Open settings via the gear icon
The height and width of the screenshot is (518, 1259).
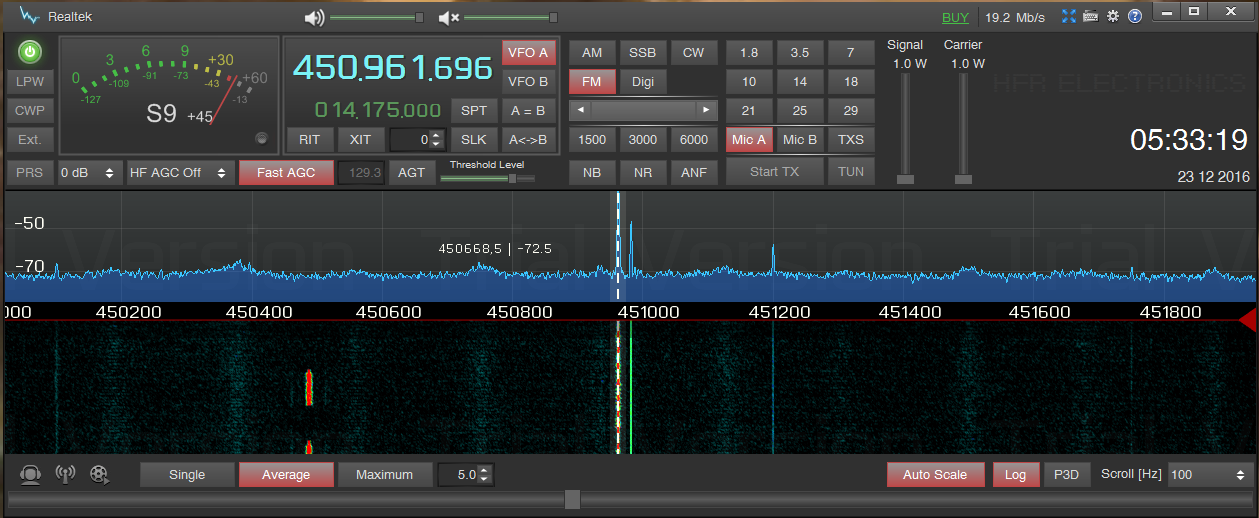click(x=1112, y=17)
